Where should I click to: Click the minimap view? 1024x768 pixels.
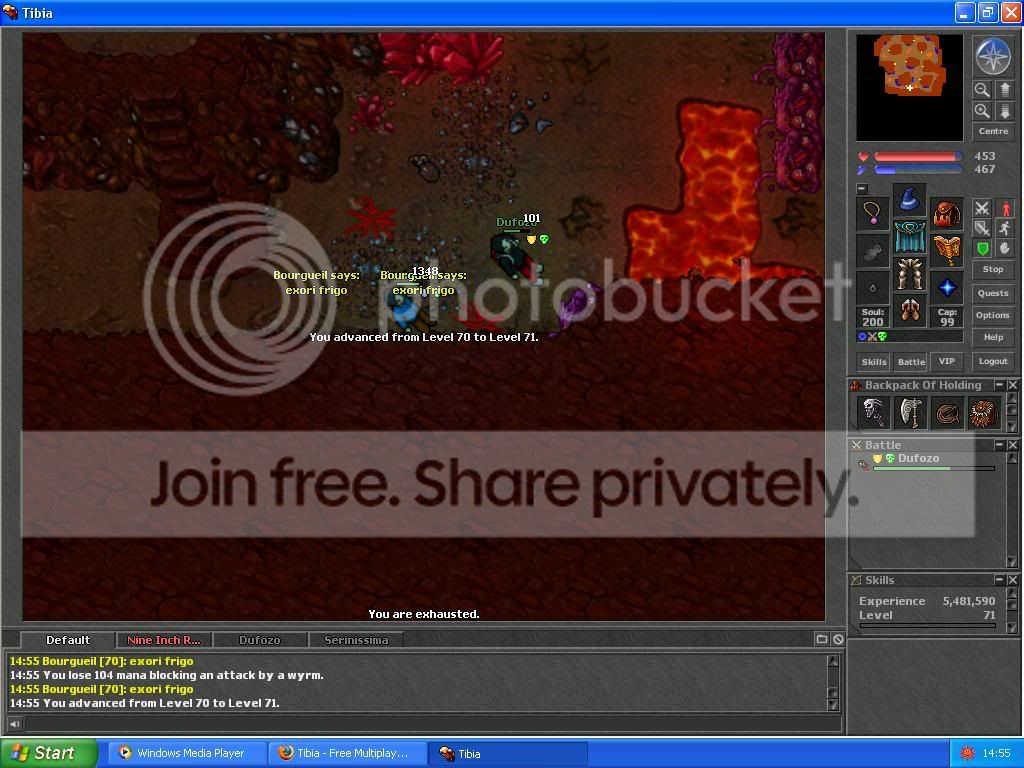910,88
